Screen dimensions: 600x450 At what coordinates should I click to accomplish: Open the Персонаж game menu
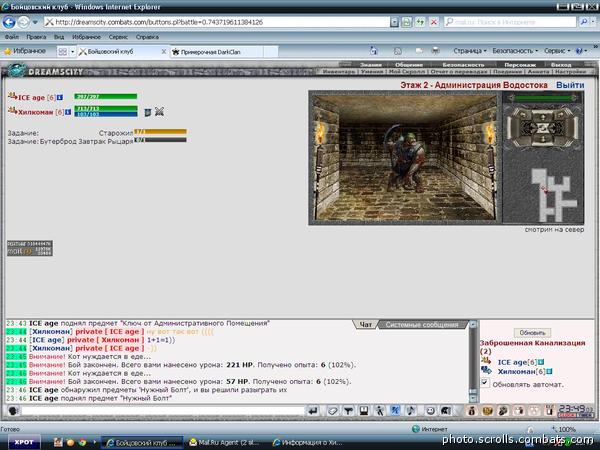pyautogui.click(x=520, y=65)
